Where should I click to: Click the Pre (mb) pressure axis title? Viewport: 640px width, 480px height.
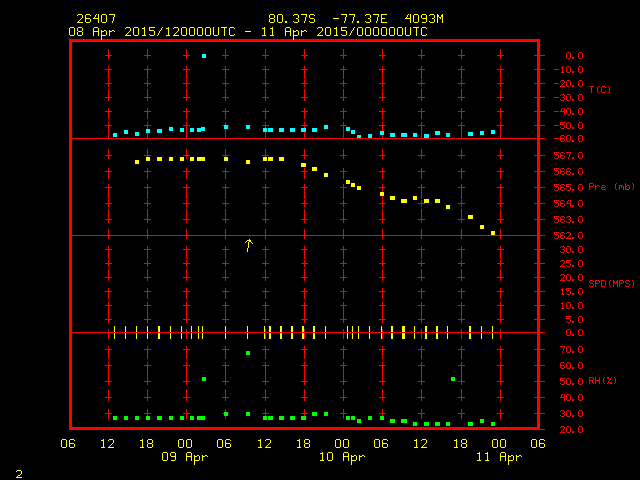[x=611, y=187]
